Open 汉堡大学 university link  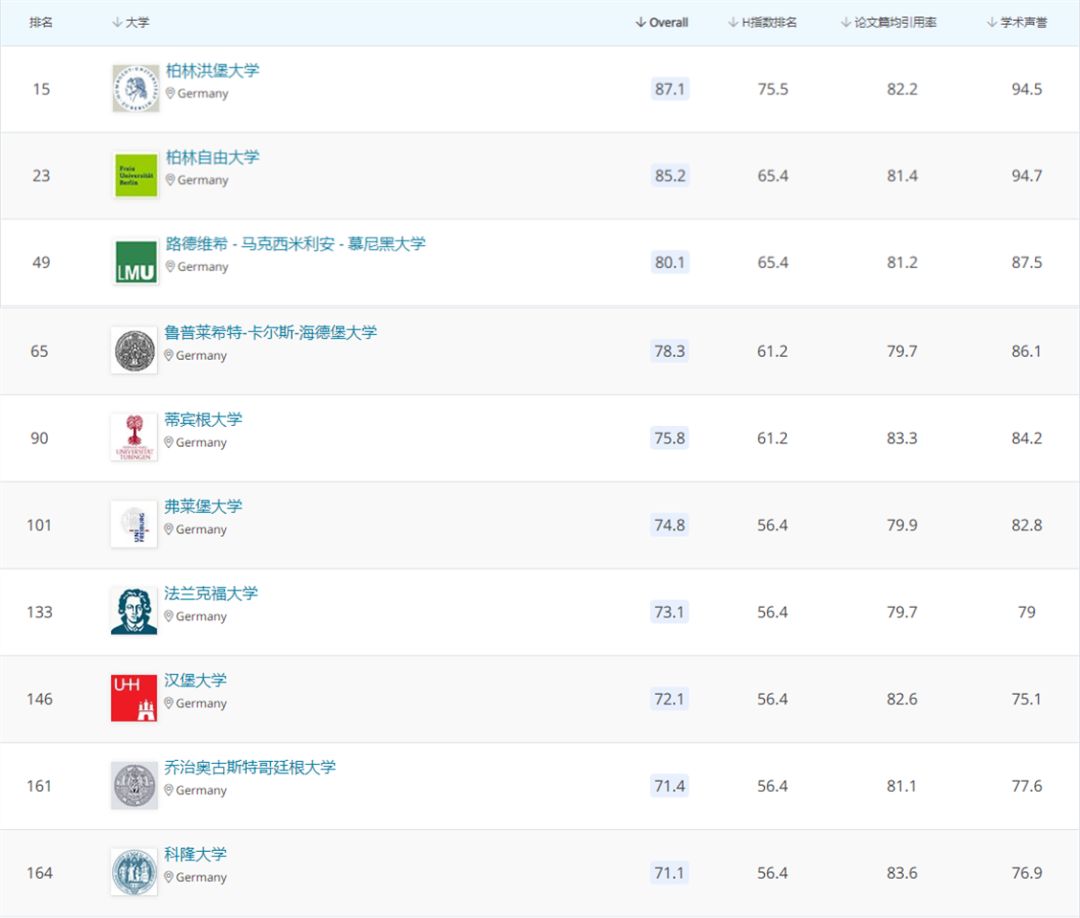pos(195,680)
